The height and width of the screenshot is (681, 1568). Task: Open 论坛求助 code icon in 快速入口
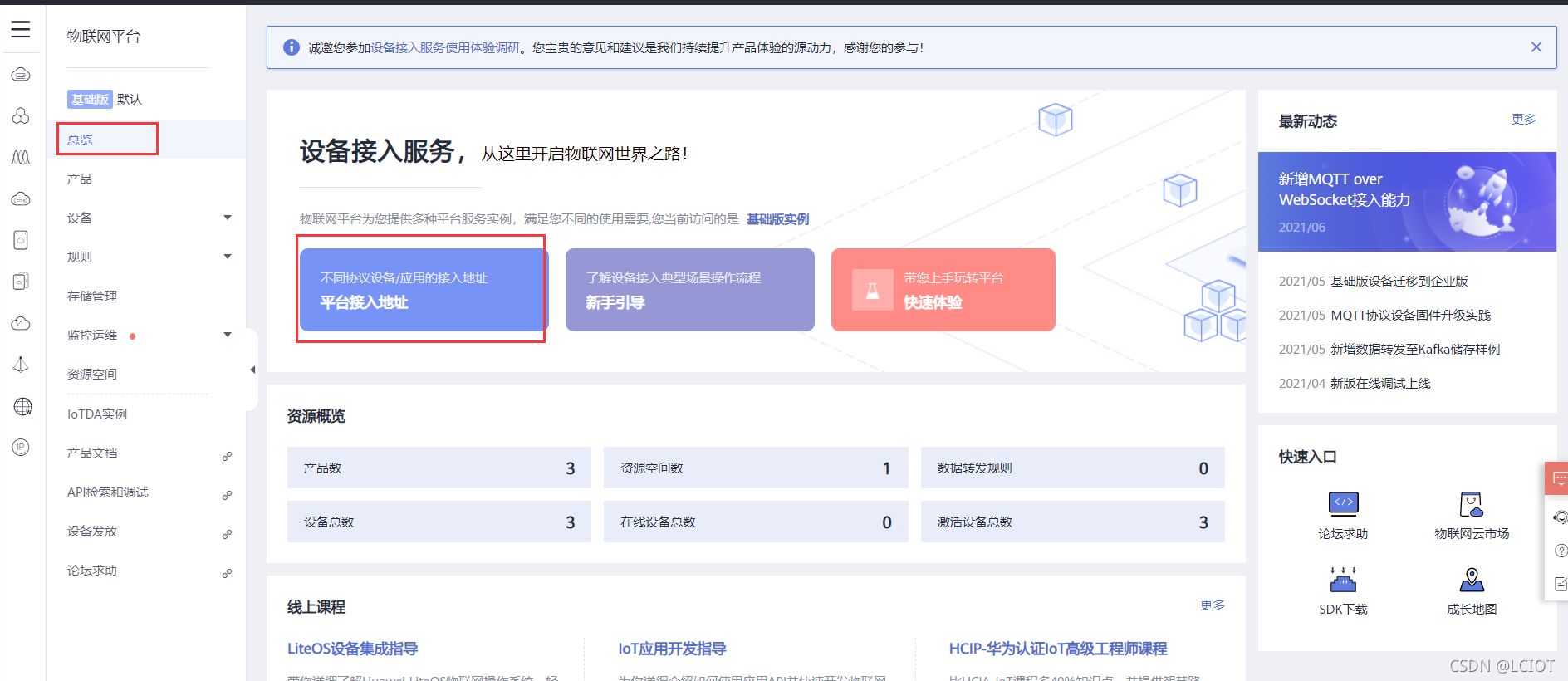[x=1343, y=503]
